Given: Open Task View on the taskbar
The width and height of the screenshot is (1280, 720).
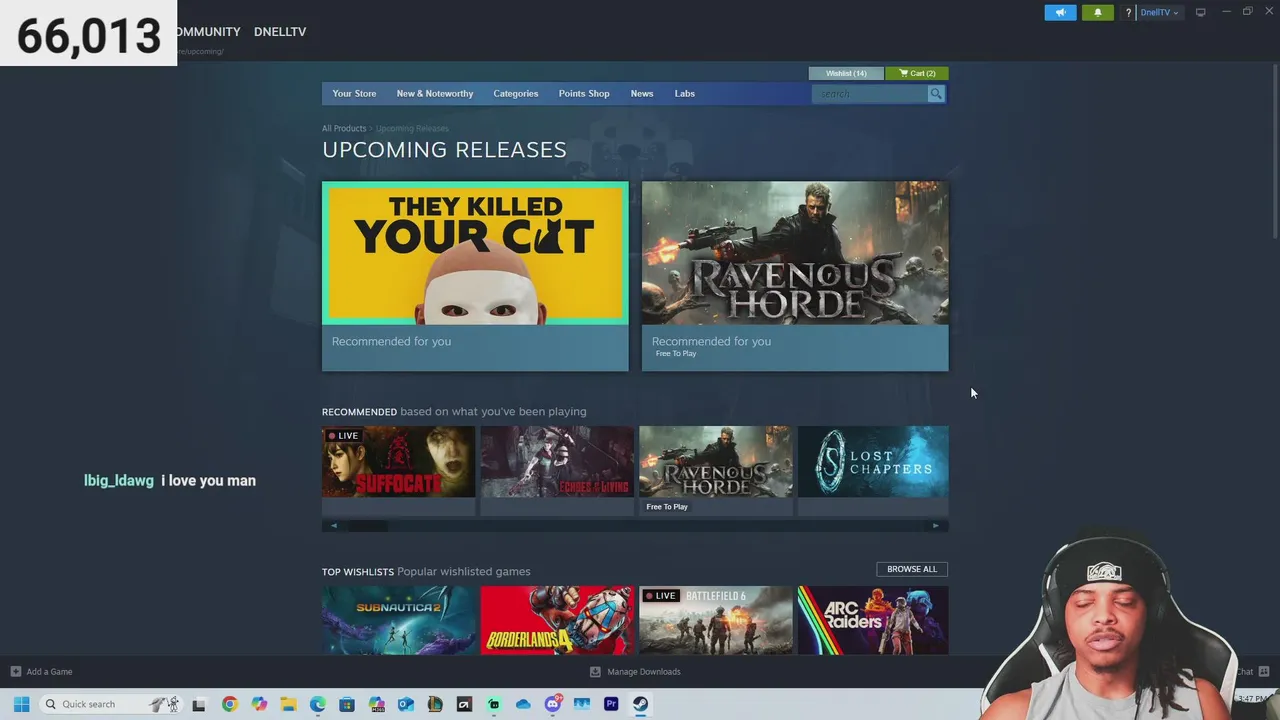Looking at the screenshot, I should point(199,704).
